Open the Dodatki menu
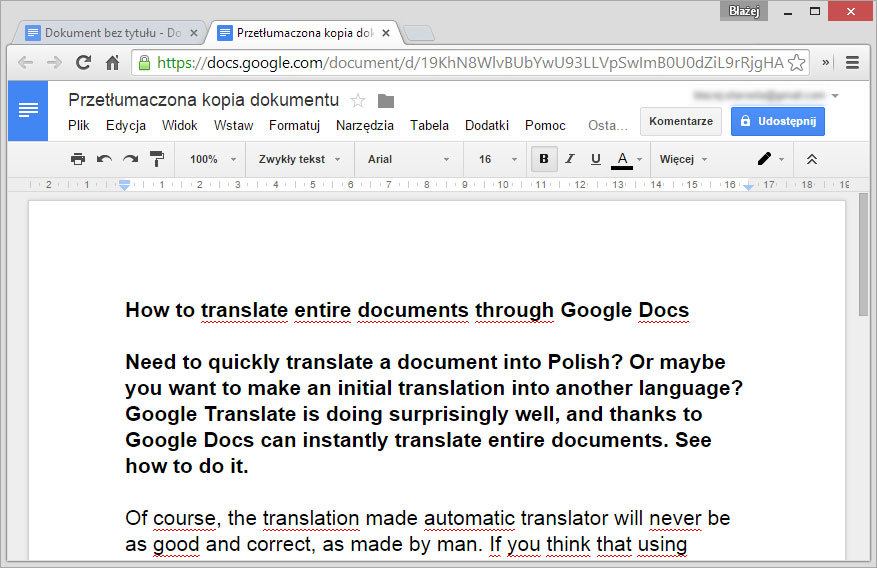This screenshot has width=877, height=568. pos(487,126)
